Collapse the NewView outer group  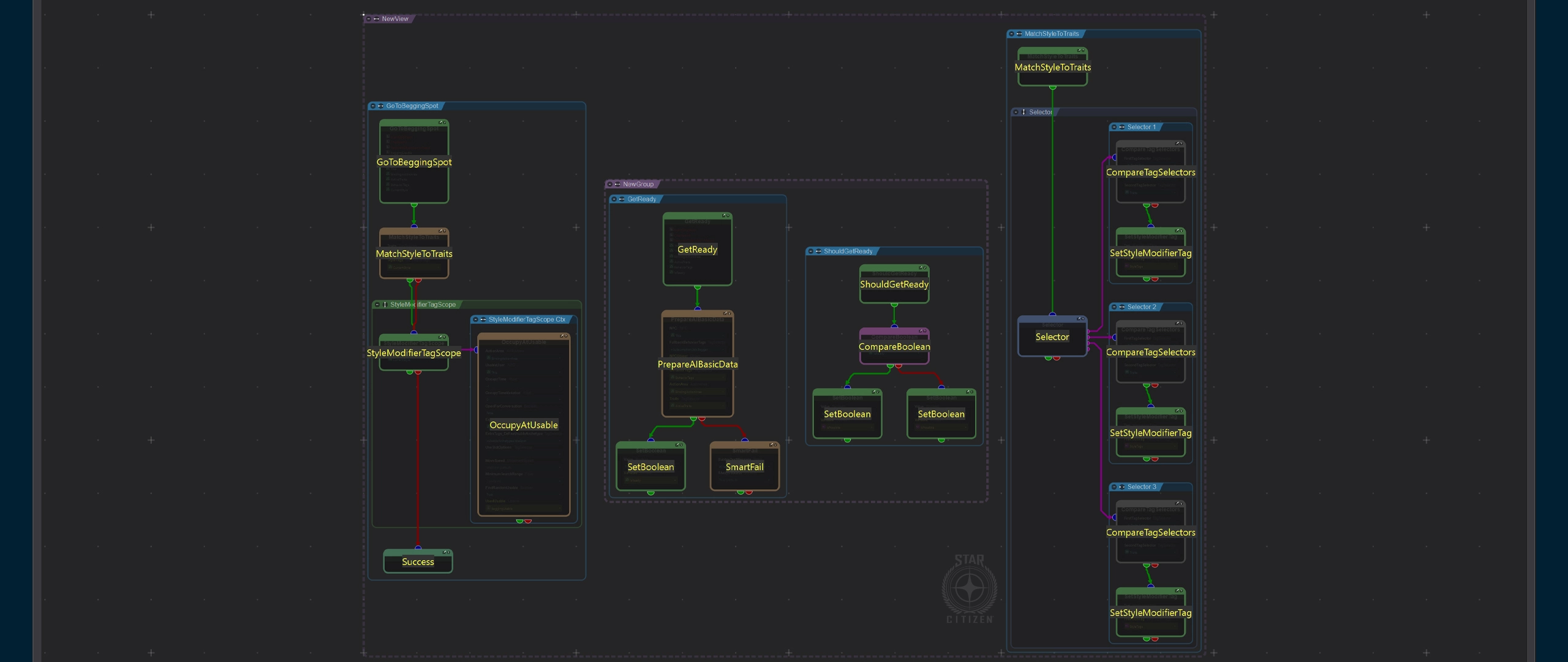point(369,19)
